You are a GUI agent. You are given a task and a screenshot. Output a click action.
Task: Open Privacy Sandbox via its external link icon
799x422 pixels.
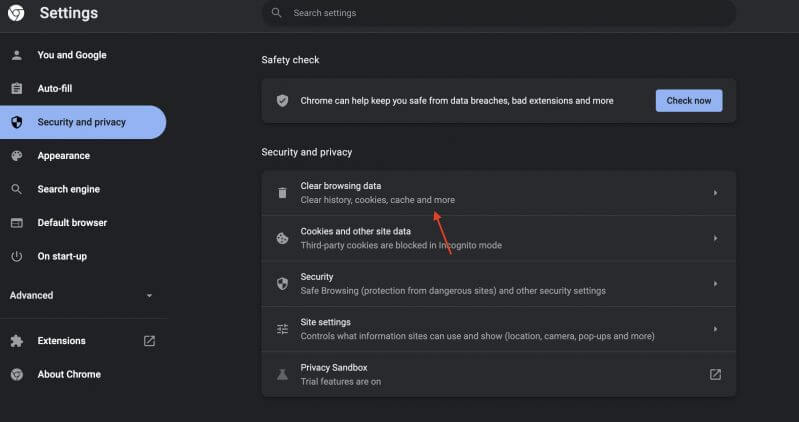coord(715,375)
